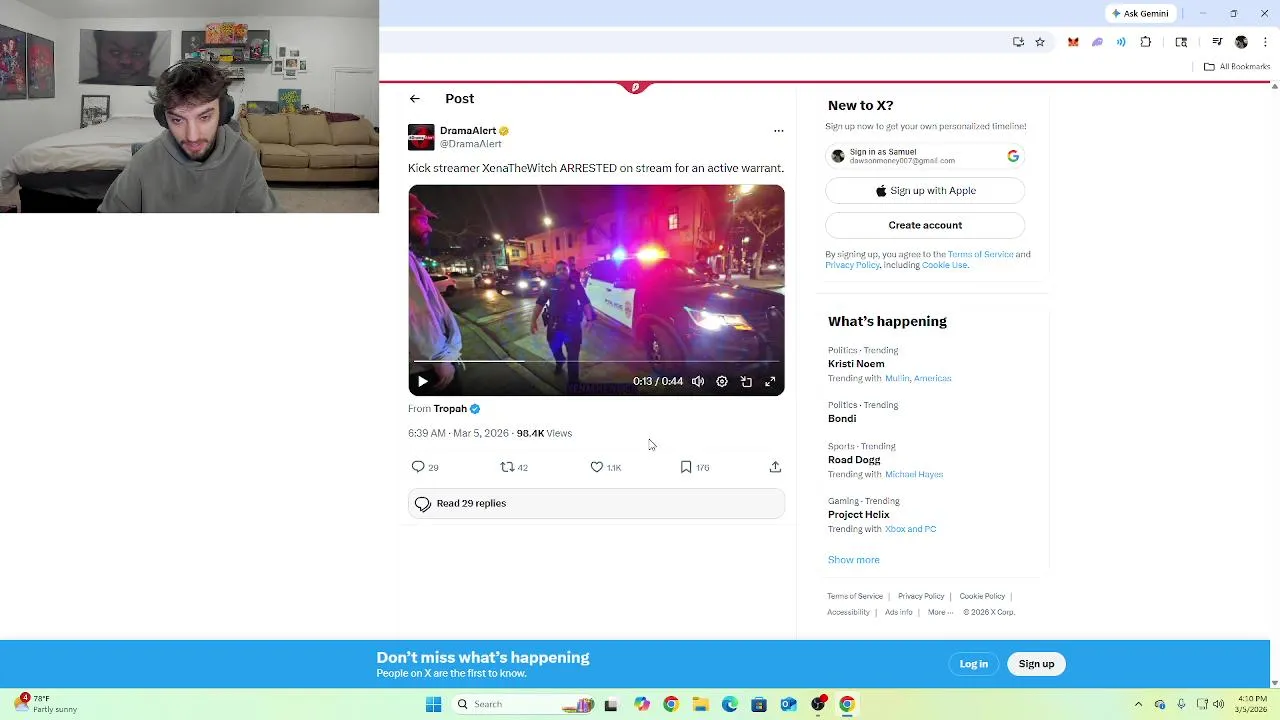The width and height of the screenshot is (1280, 720).
Task: Open footer Ads info link
Action: [x=898, y=612]
